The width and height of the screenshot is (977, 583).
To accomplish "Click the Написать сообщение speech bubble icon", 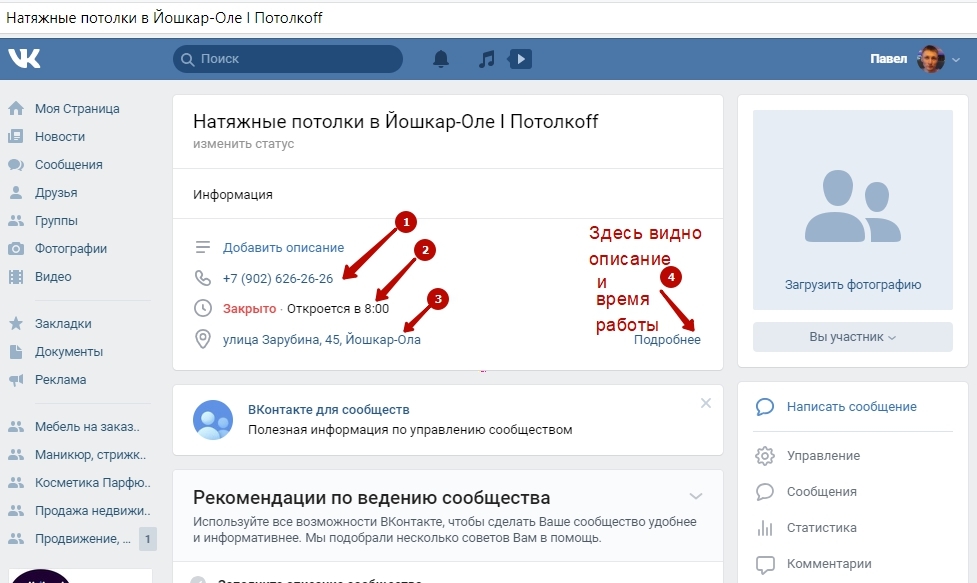I will coord(765,407).
